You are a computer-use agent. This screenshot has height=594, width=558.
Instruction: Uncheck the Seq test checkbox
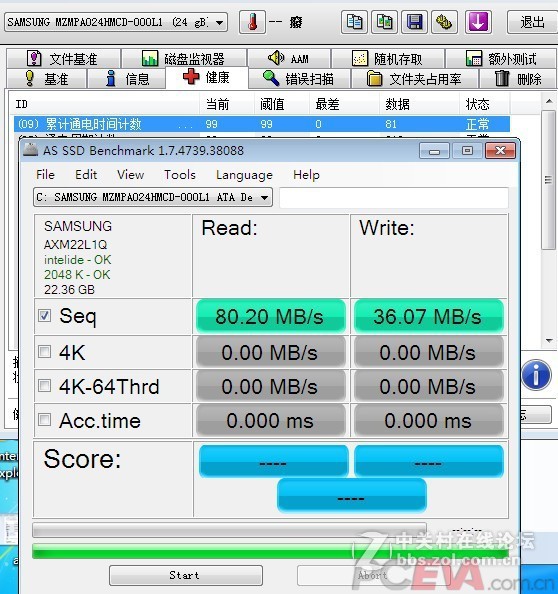44,316
